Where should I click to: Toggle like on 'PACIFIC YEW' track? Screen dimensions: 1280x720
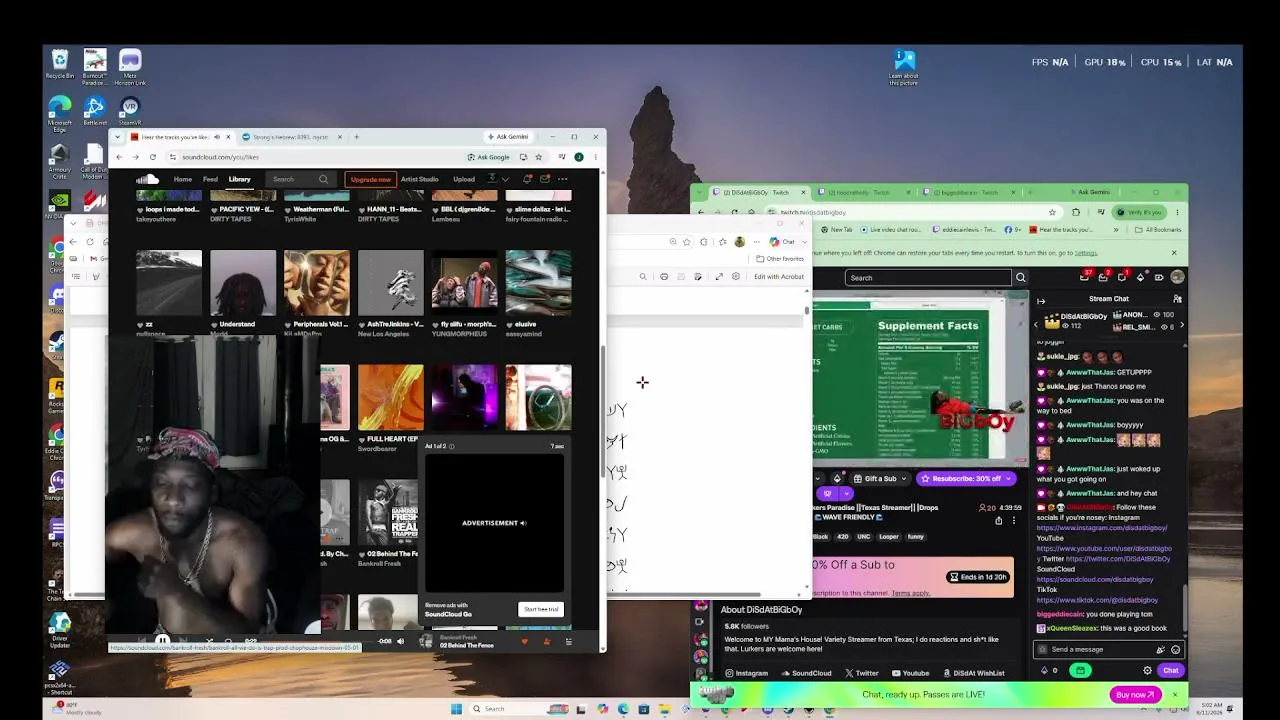tap(213, 210)
